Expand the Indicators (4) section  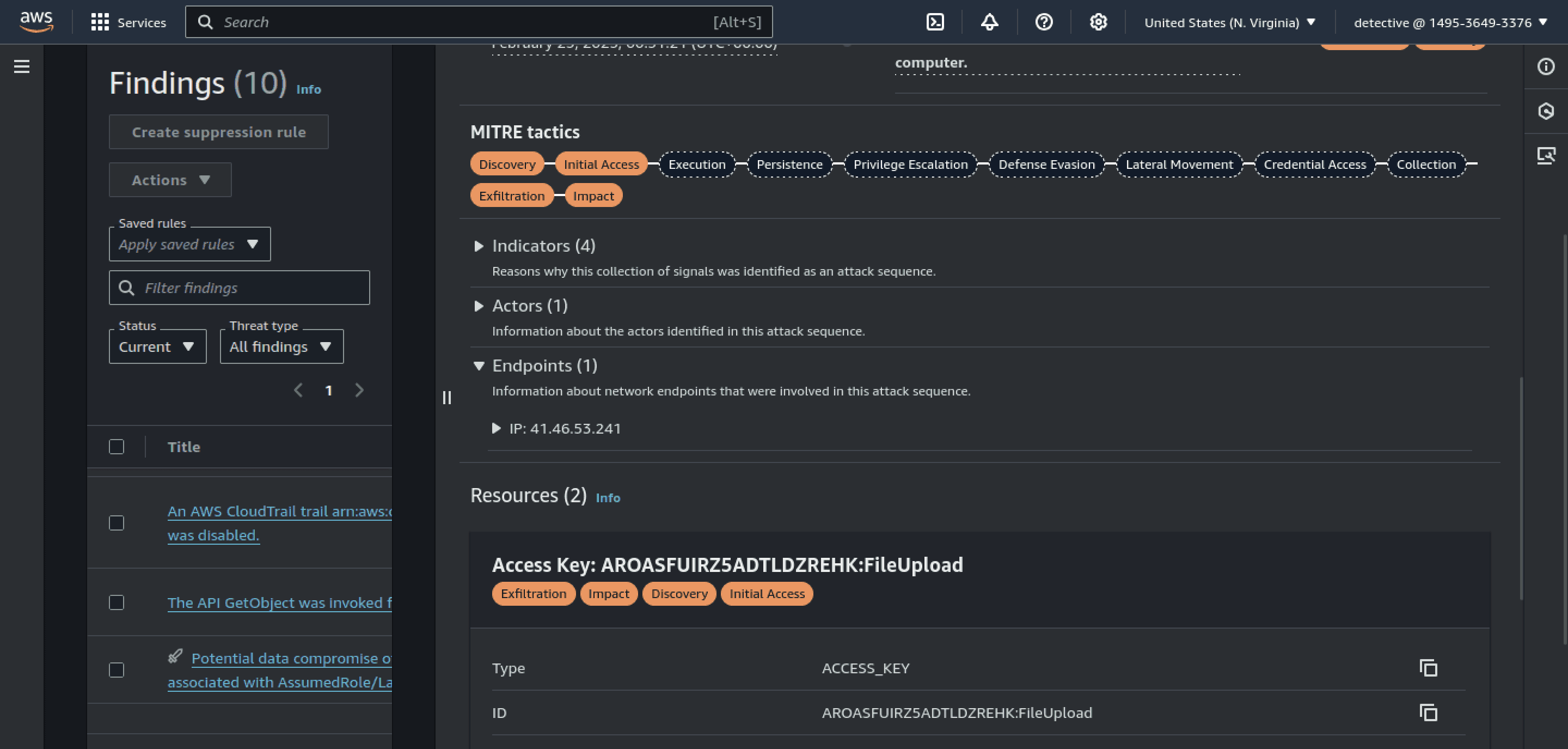coord(479,246)
